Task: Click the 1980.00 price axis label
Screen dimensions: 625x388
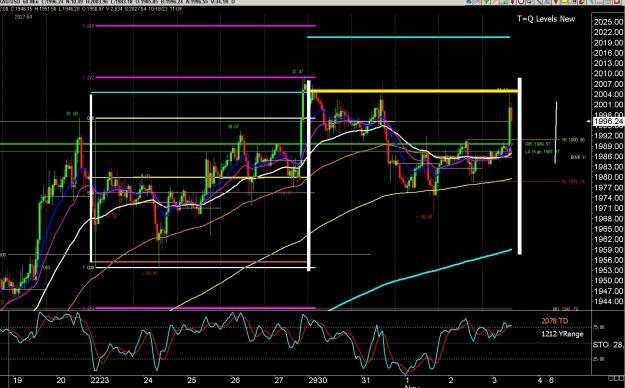Action: tap(609, 177)
